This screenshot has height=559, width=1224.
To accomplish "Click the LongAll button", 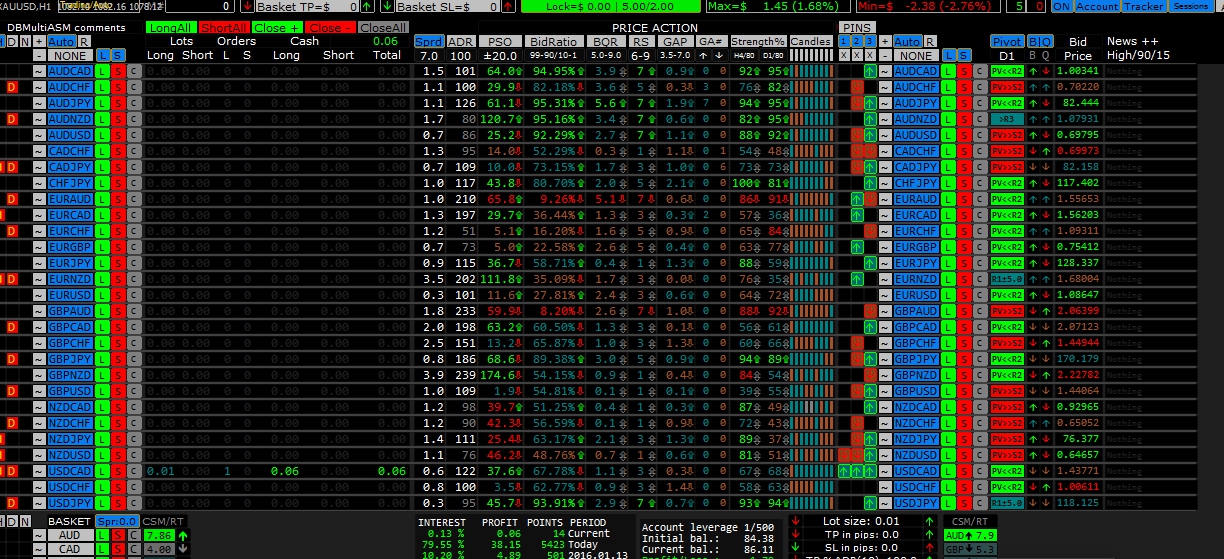I will [x=170, y=28].
